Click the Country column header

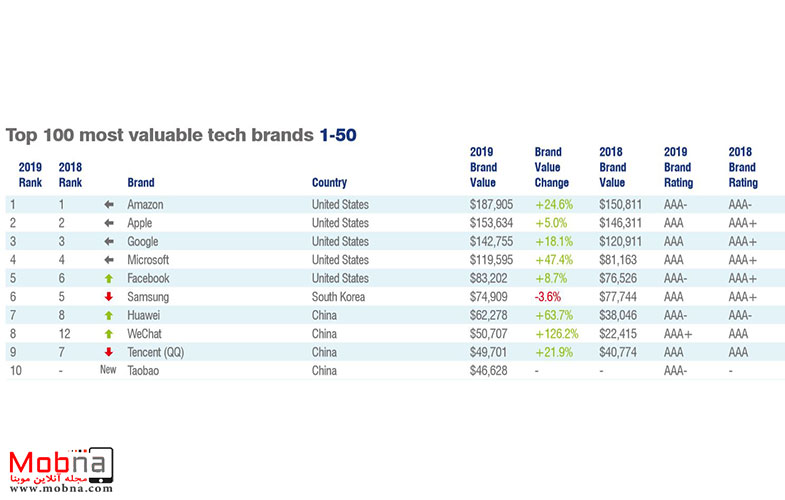[x=329, y=183]
